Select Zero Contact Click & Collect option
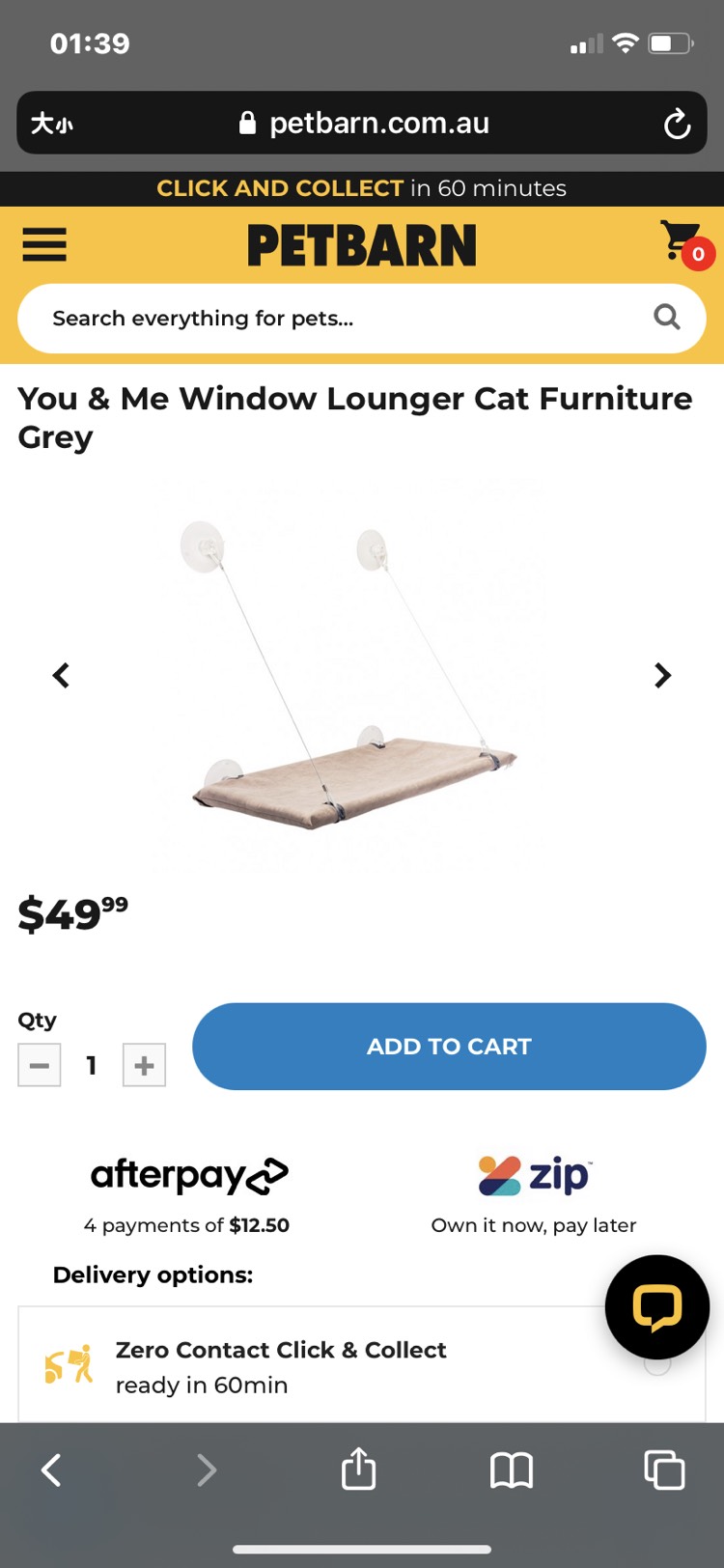The image size is (724, 1568). (x=362, y=1364)
